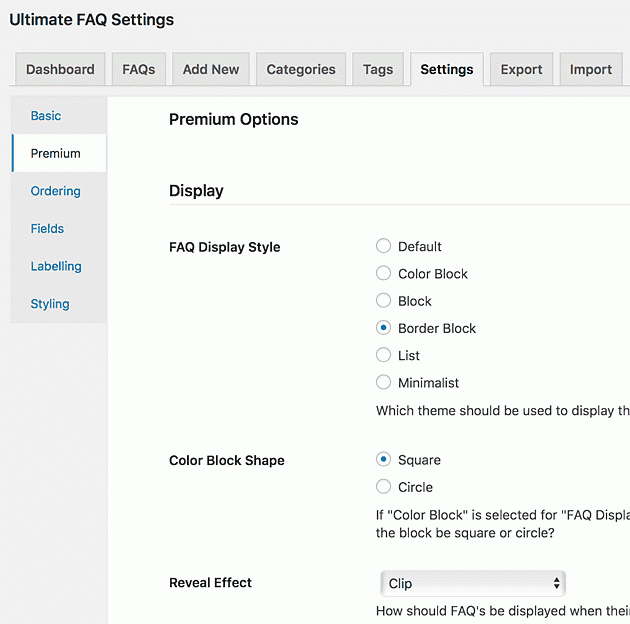
Task: Choose List display style
Action: [383, 355]
